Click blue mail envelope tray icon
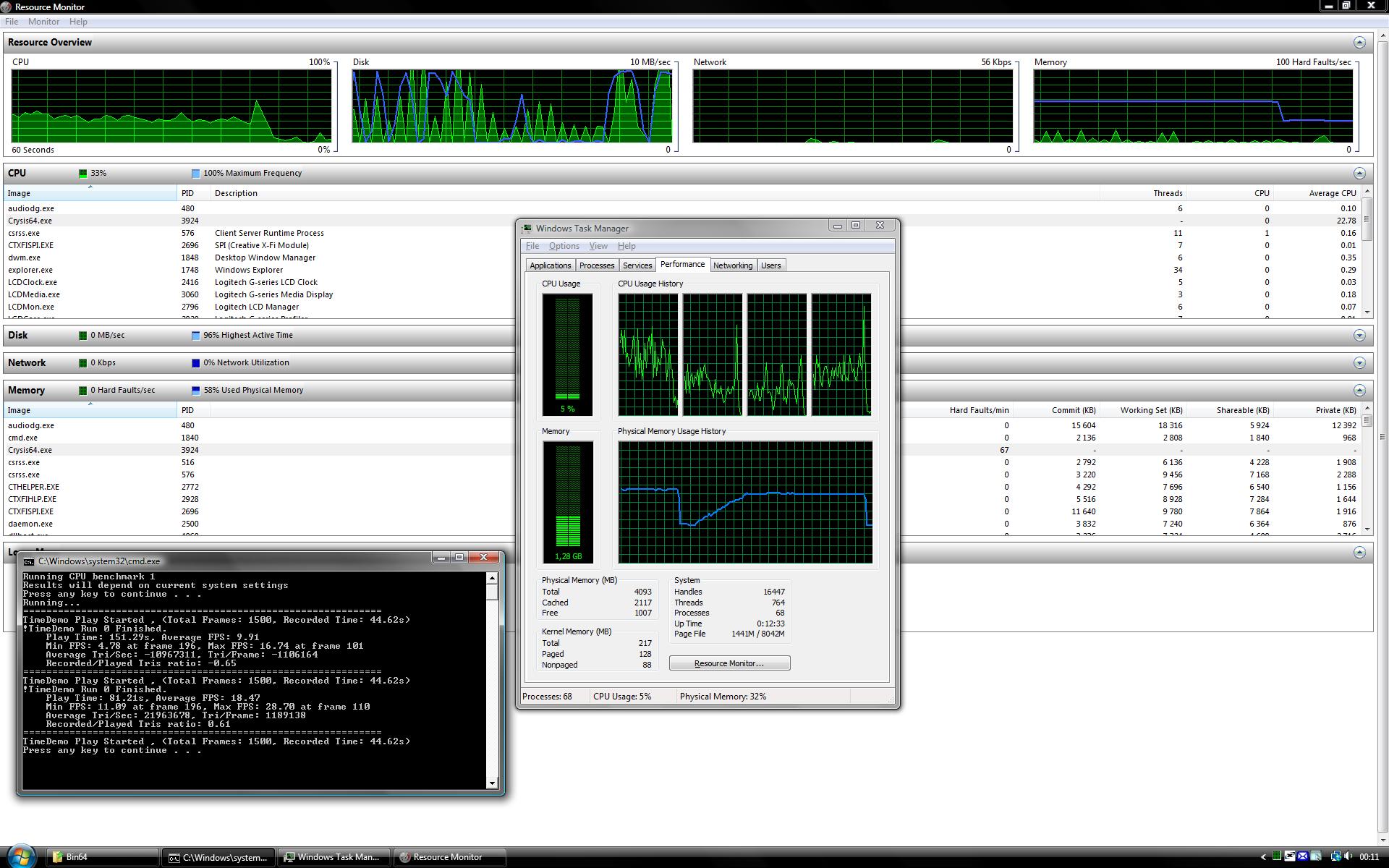This screenshot has width=1389, height=868. (x=1303, y=856)
